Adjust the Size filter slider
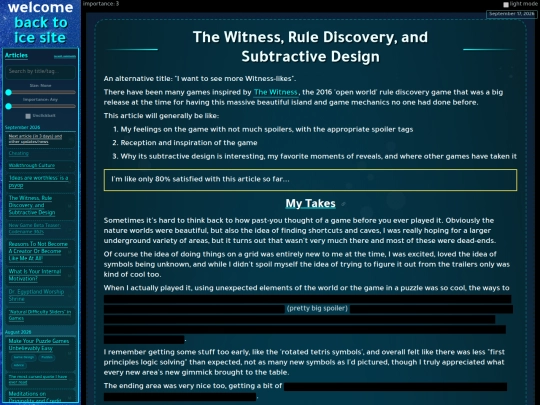540x405 pixels. [41, 92]
